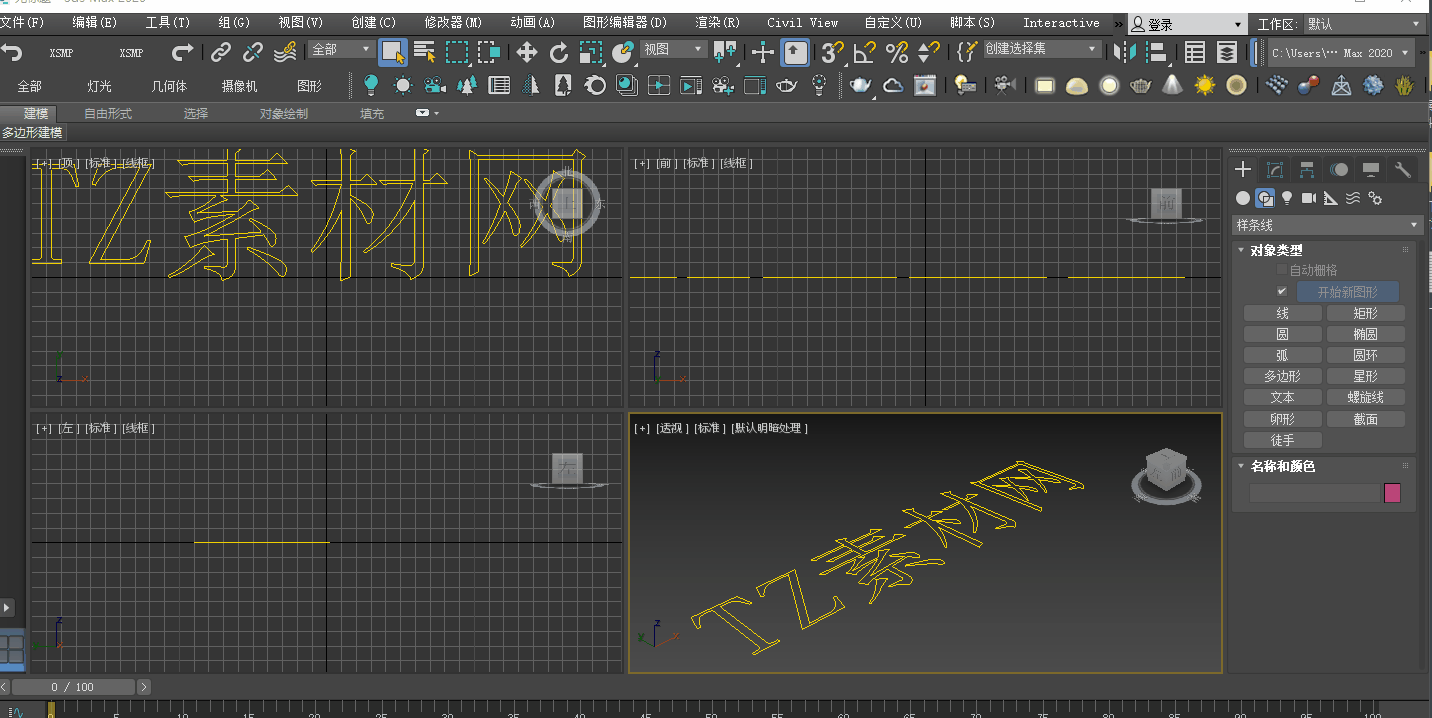The image size is (1432, 718).
Task: Open the 样条线 shape type dropdown
Action: 1327,225
